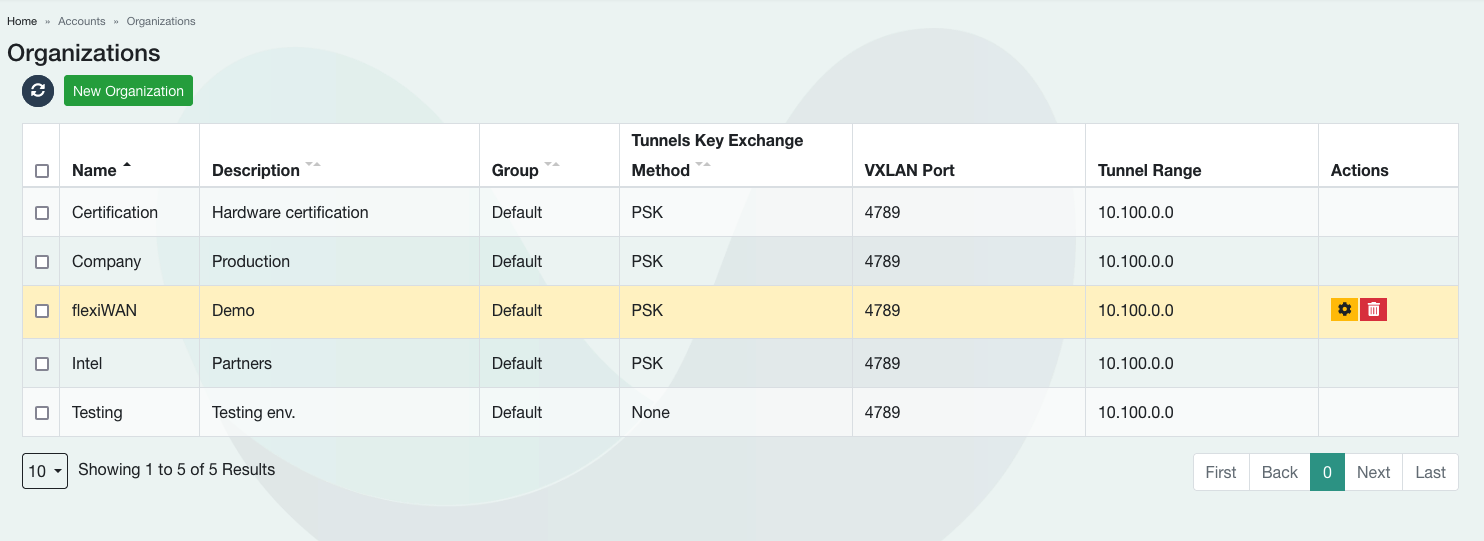Viewport: 1484px width, 541px height.
Task: Click the refresh organizations icon
Action: 38,91
